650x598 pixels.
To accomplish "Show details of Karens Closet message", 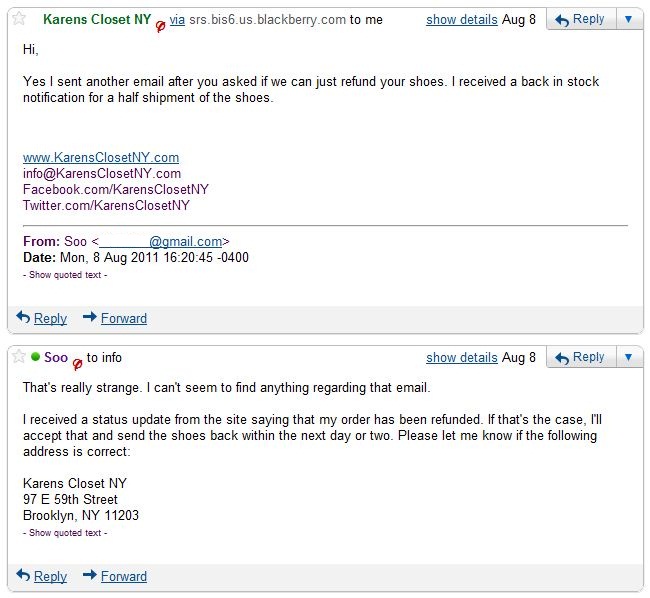I will pos(462,19).
